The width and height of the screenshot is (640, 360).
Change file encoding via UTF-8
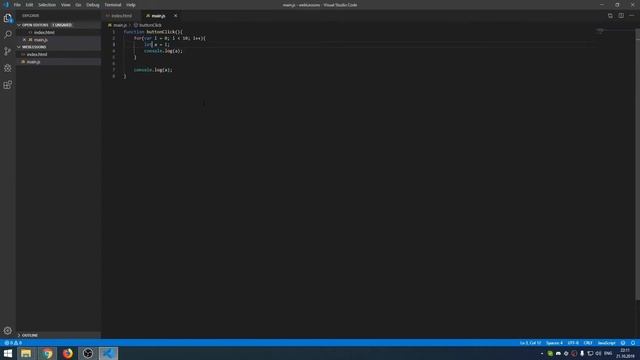tap(573, 343)
